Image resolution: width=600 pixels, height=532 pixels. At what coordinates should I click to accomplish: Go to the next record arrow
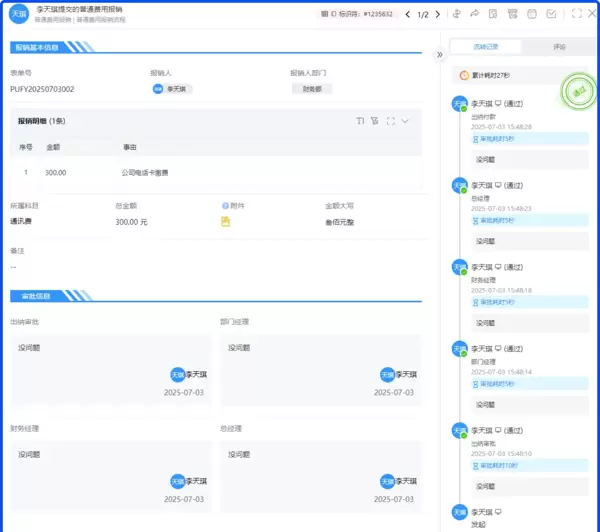tap(437, 14)
